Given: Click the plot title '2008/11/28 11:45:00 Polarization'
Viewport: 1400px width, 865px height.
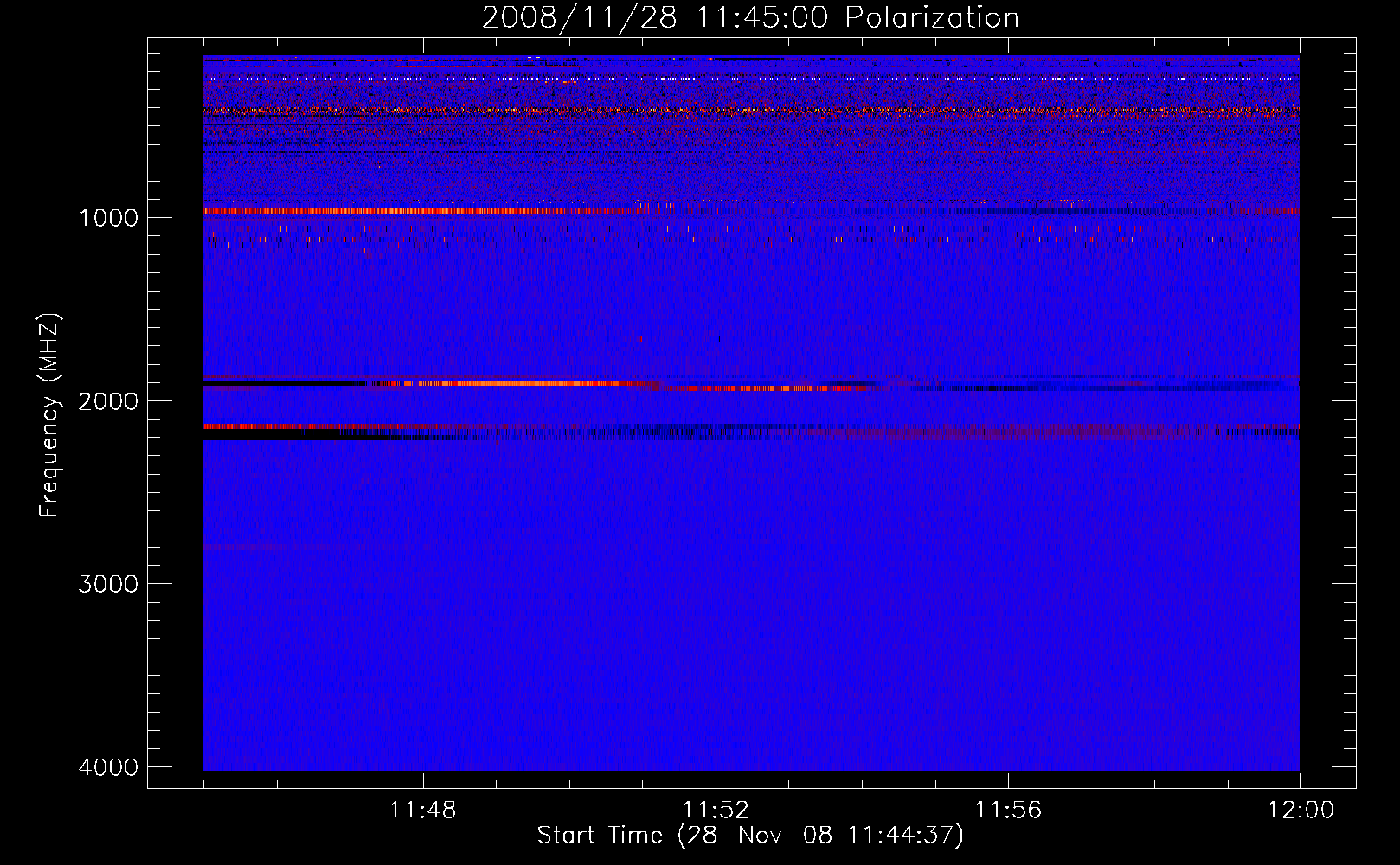Looking at the screenshot, I should pos(750,17).
